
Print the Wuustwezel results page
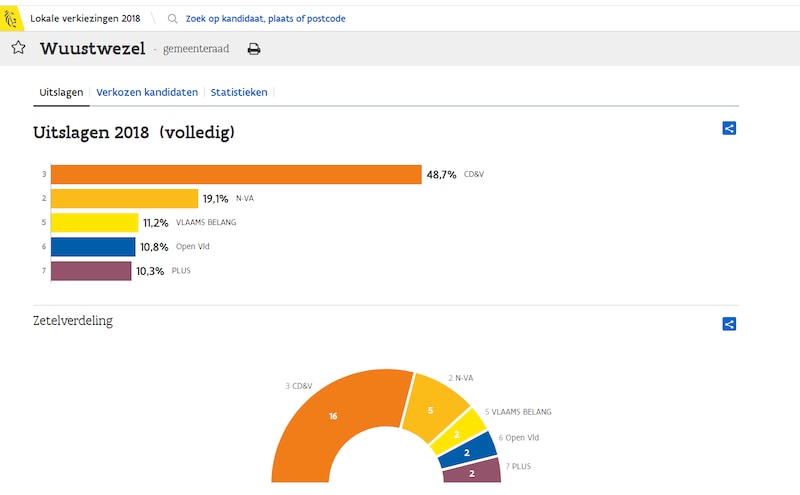254,49
